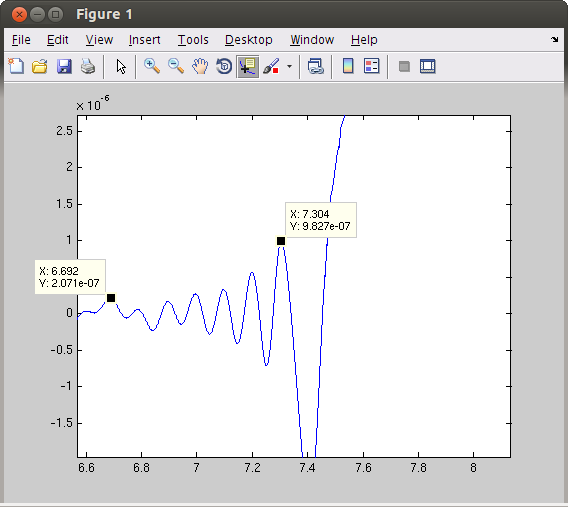Select the Edit Plot arrow tool
This screenshot has width=568, height=507.
[121, 67]
